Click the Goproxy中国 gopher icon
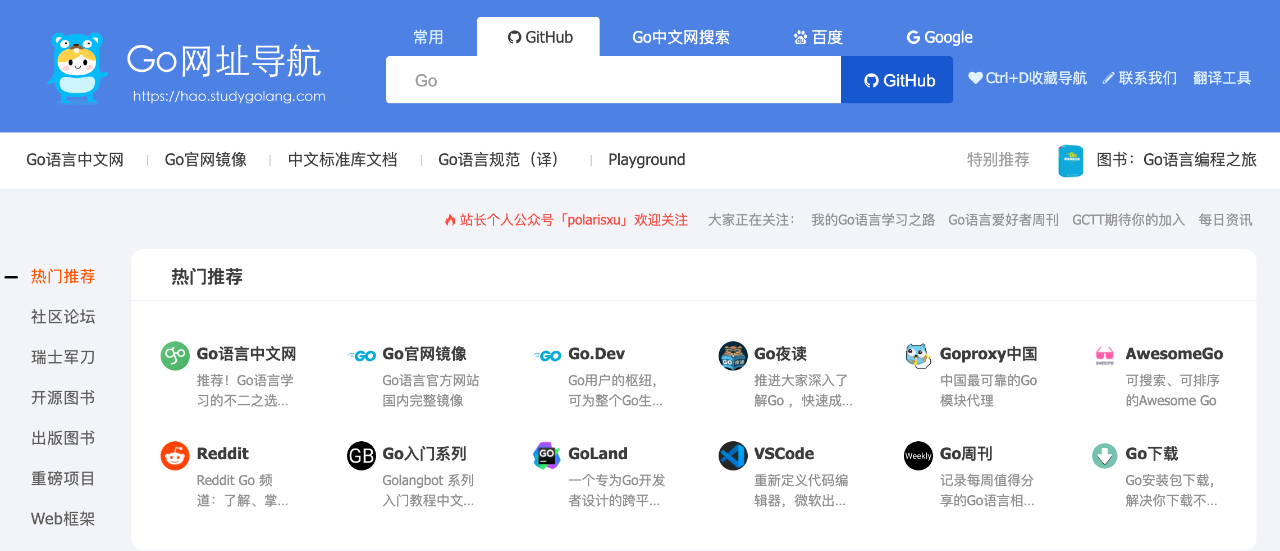The height and width of the screenshot is (551, 1280). pyautogui.click(x=918, y=355)
